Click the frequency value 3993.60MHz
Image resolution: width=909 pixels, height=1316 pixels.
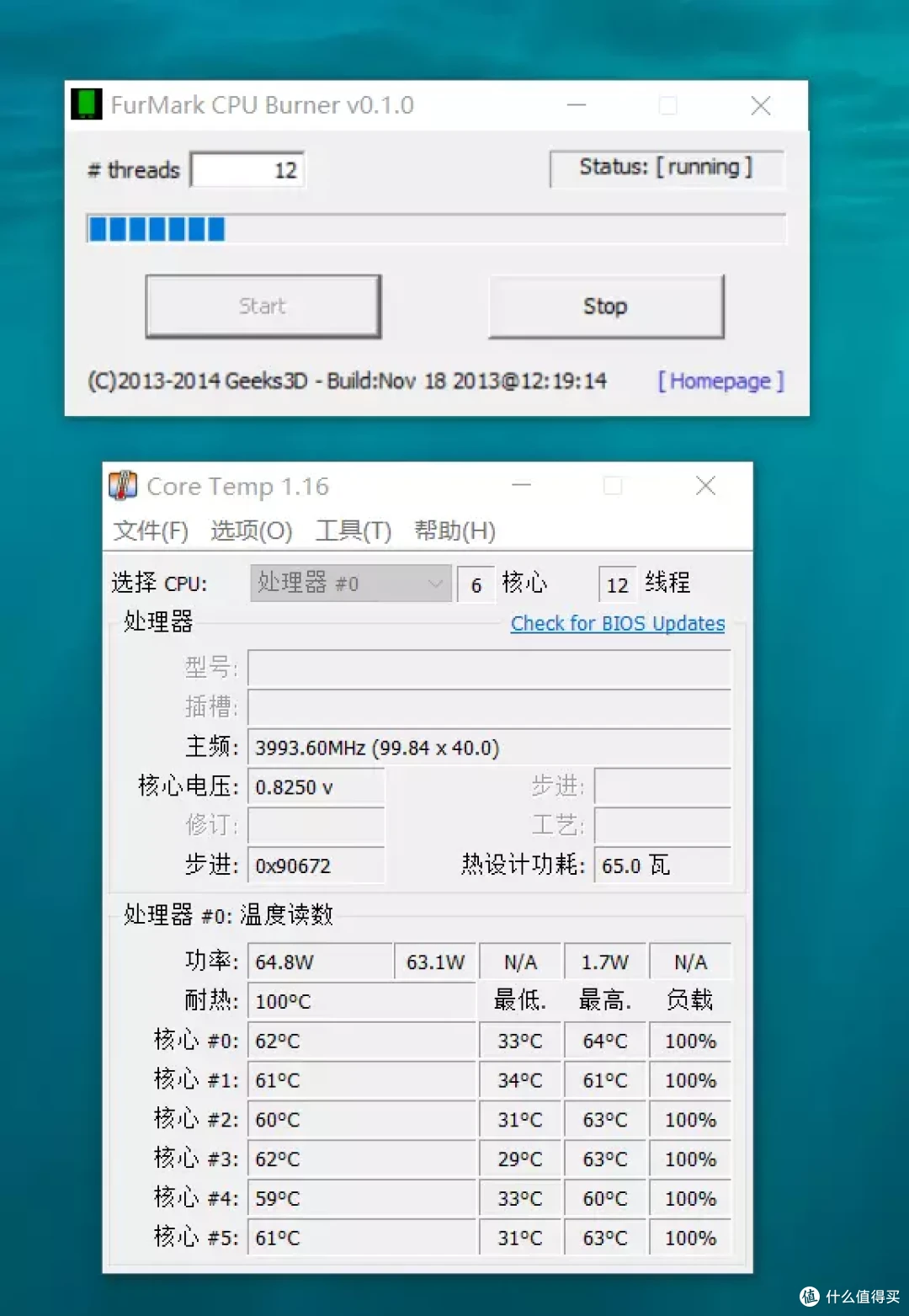tap(489, 748)
